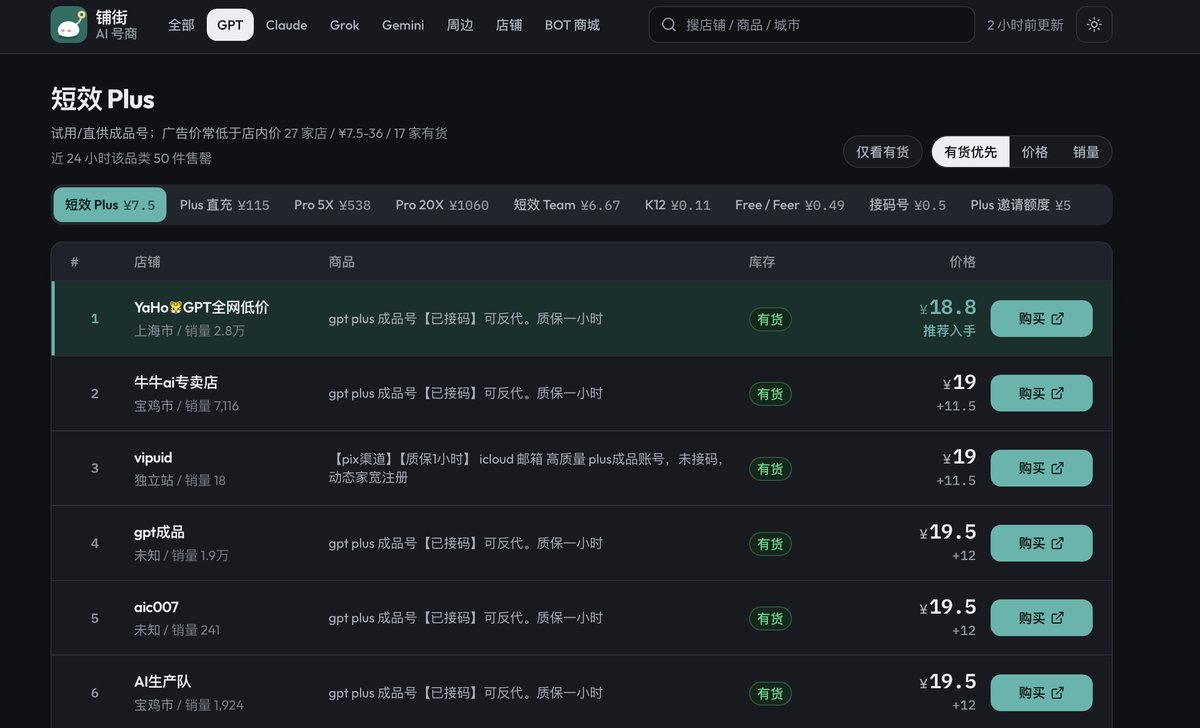Click the 价格 column header
This screenshot has height=728, width=1200.
[962, 262]
